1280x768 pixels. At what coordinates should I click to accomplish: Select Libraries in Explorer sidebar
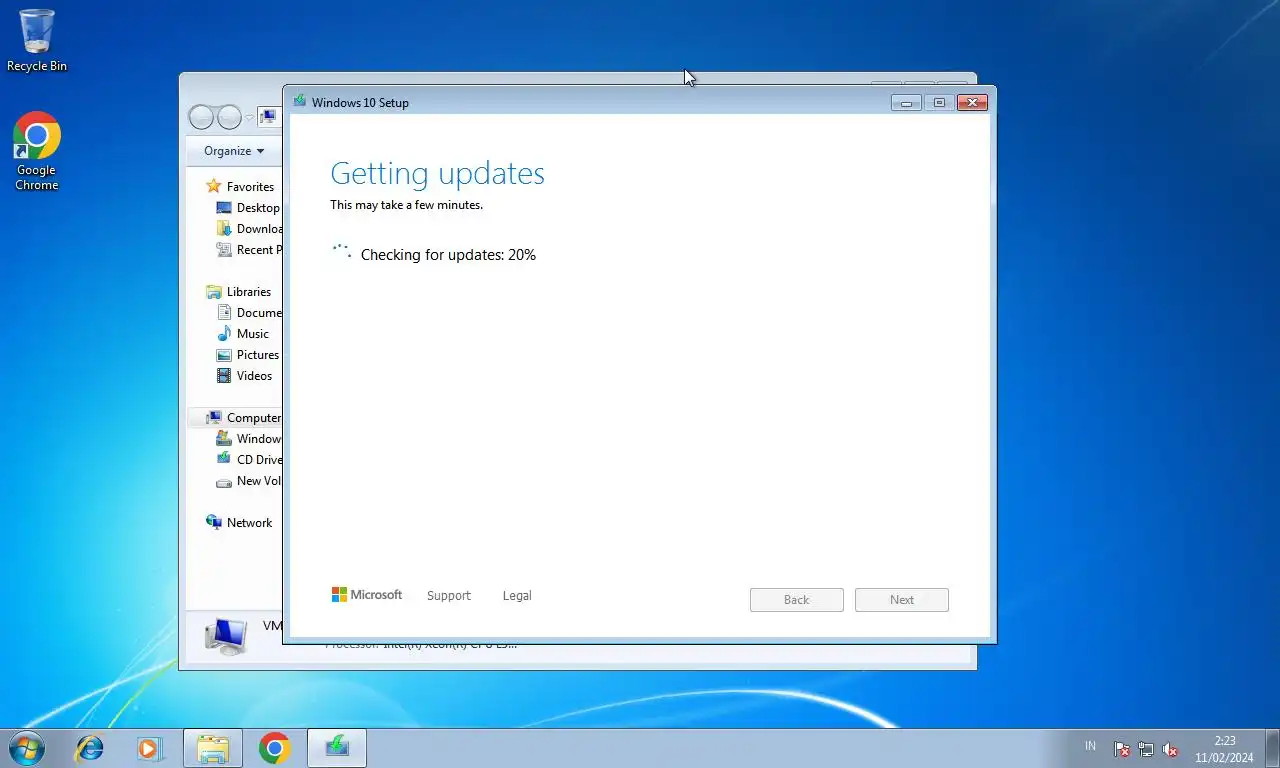pyautogui.click(x=249, y=292)
